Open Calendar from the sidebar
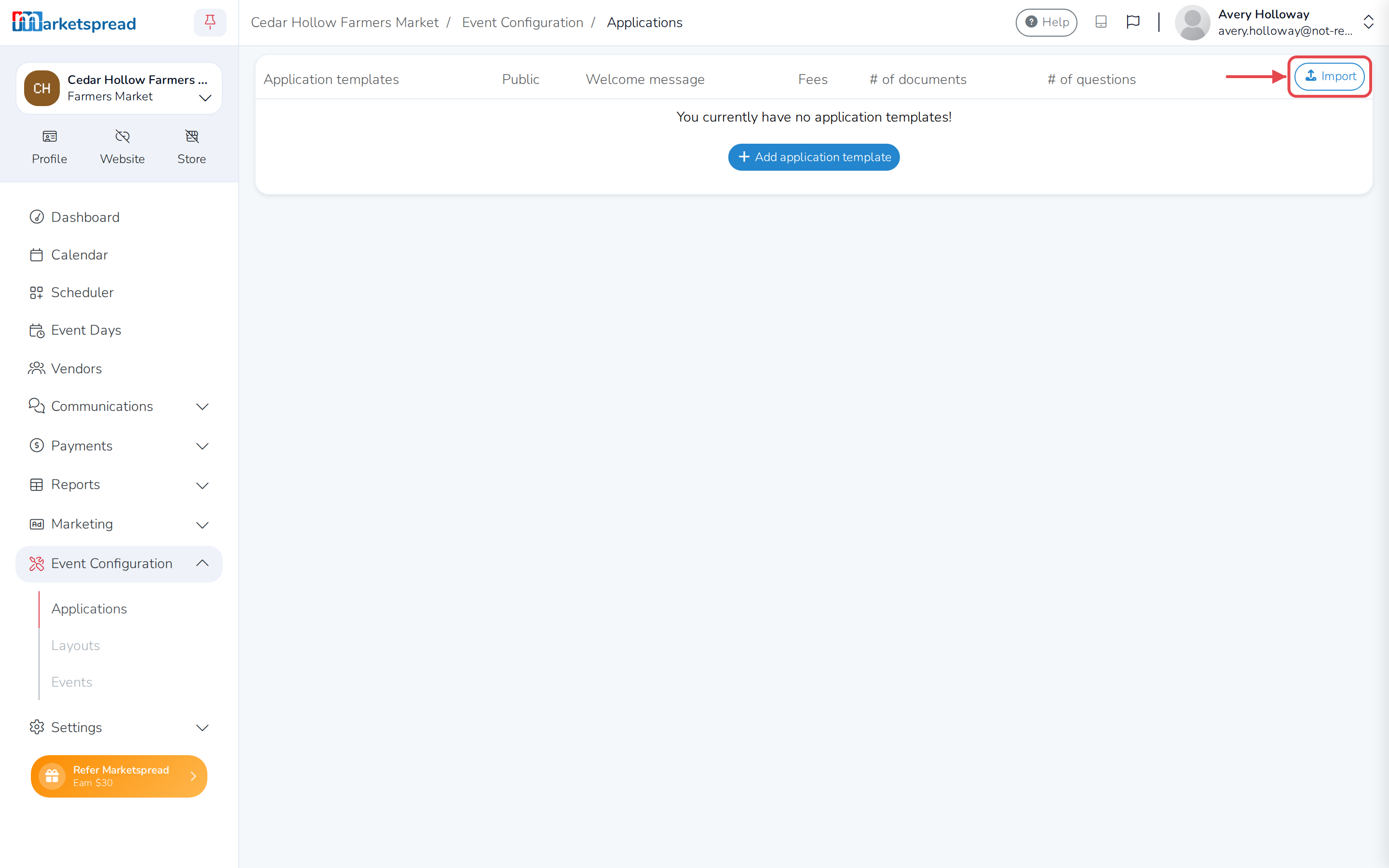Viewport: 1389px width, 868px height. (x=119, y=255)
